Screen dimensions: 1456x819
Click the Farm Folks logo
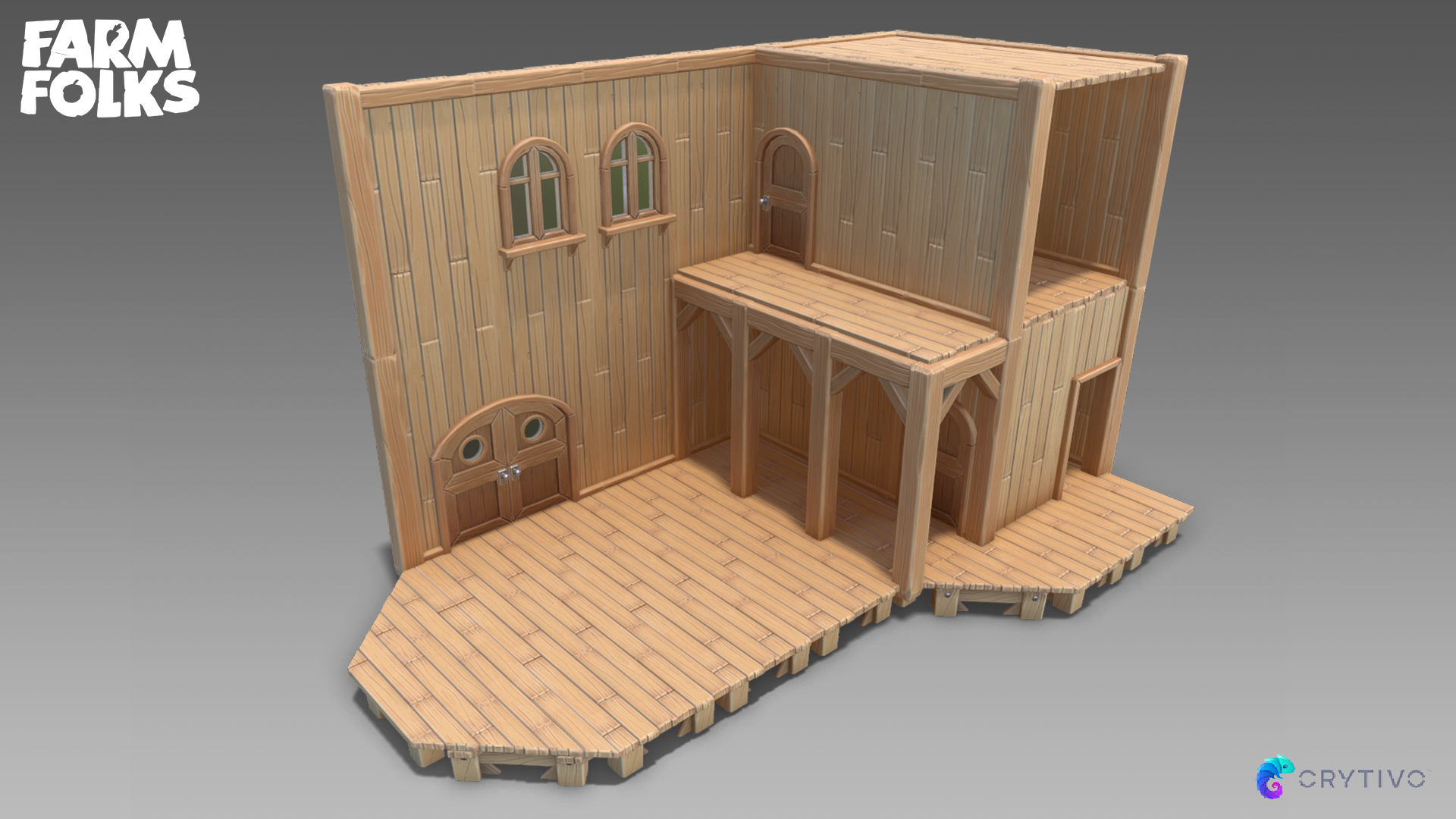[x=110, y=68]
